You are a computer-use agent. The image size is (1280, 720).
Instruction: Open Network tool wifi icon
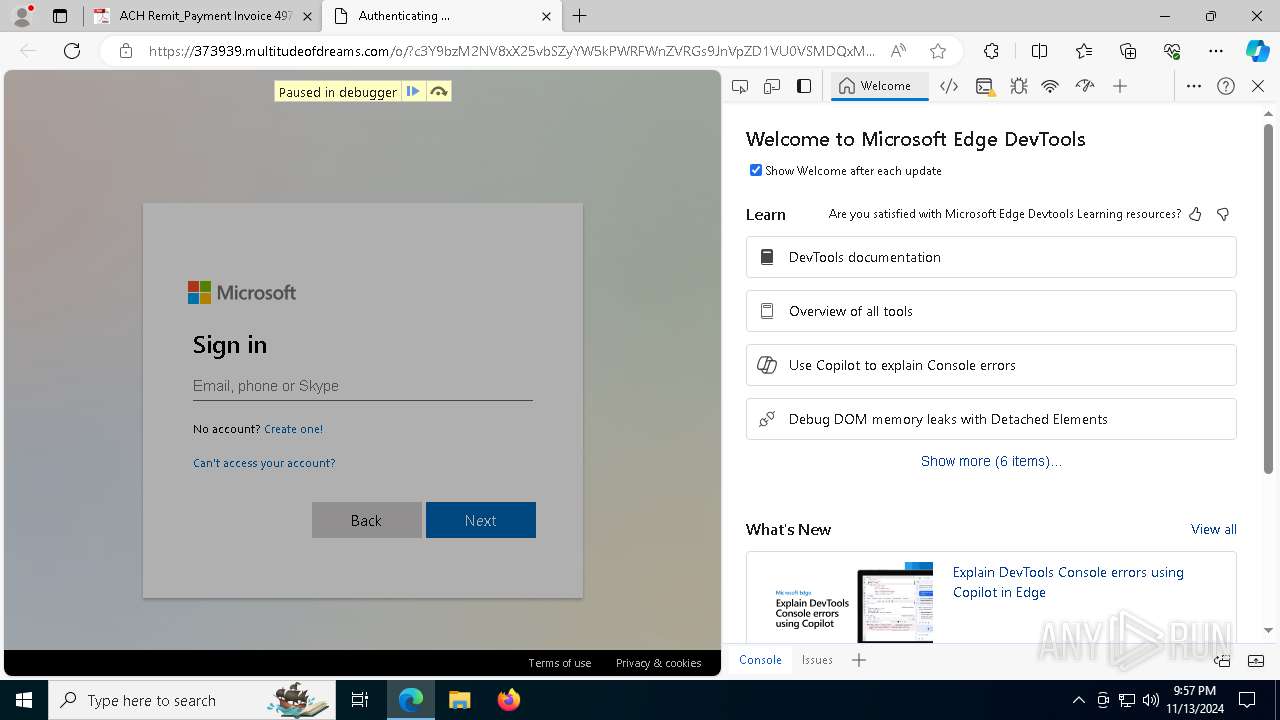coord(1050,86)
